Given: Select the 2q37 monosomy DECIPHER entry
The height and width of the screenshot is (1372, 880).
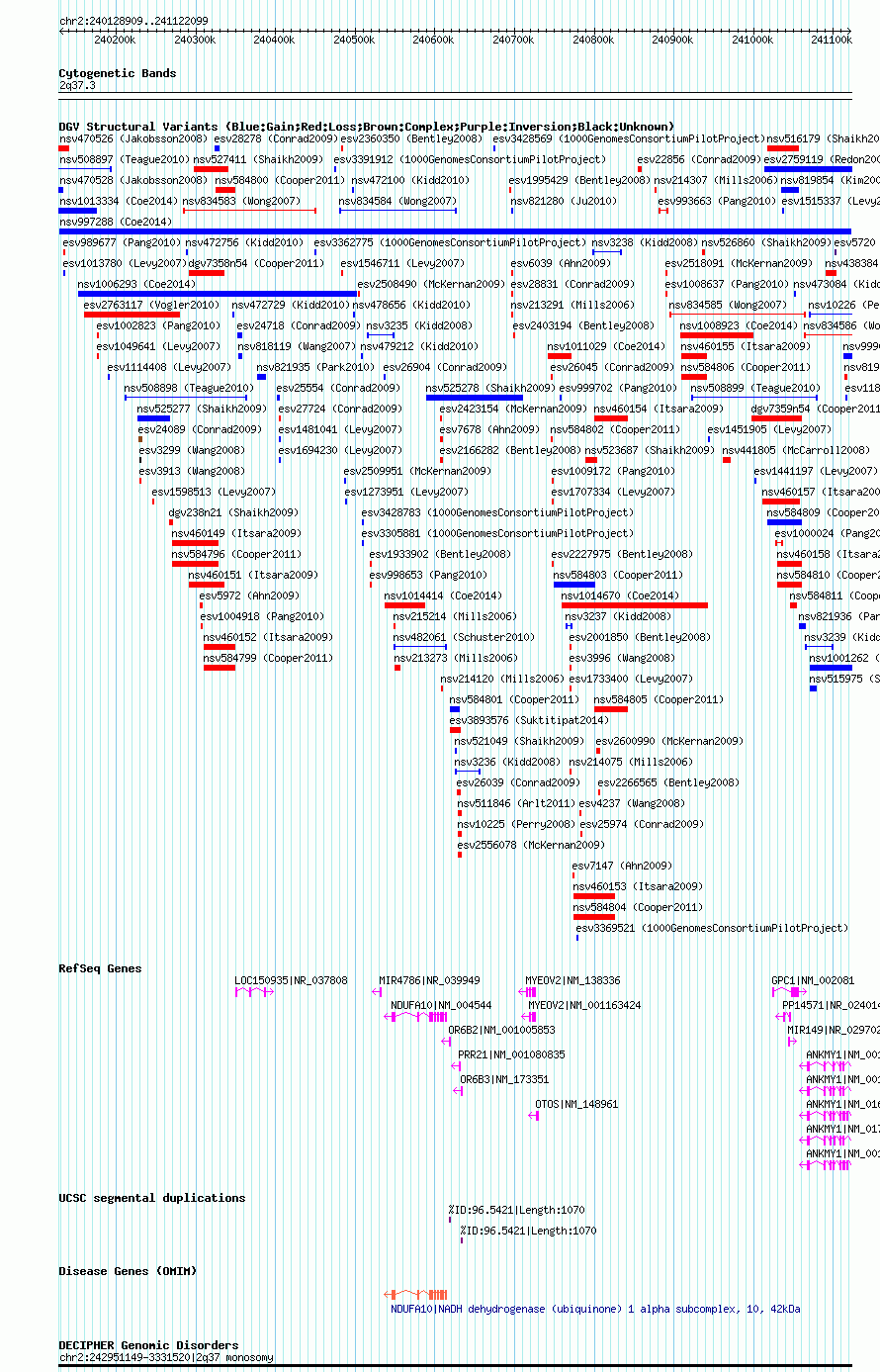Looking at the screenshot, I should tap(166, 1357).
